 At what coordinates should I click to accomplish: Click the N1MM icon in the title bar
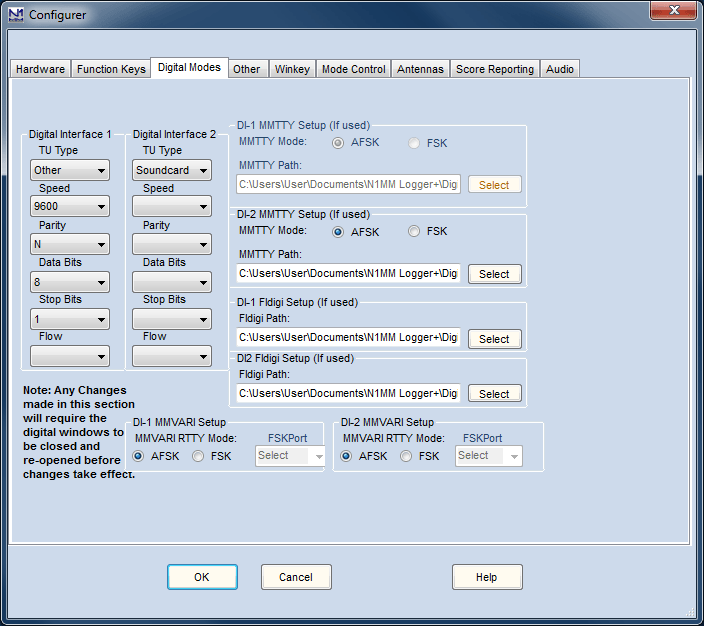[x=16, y=14]
